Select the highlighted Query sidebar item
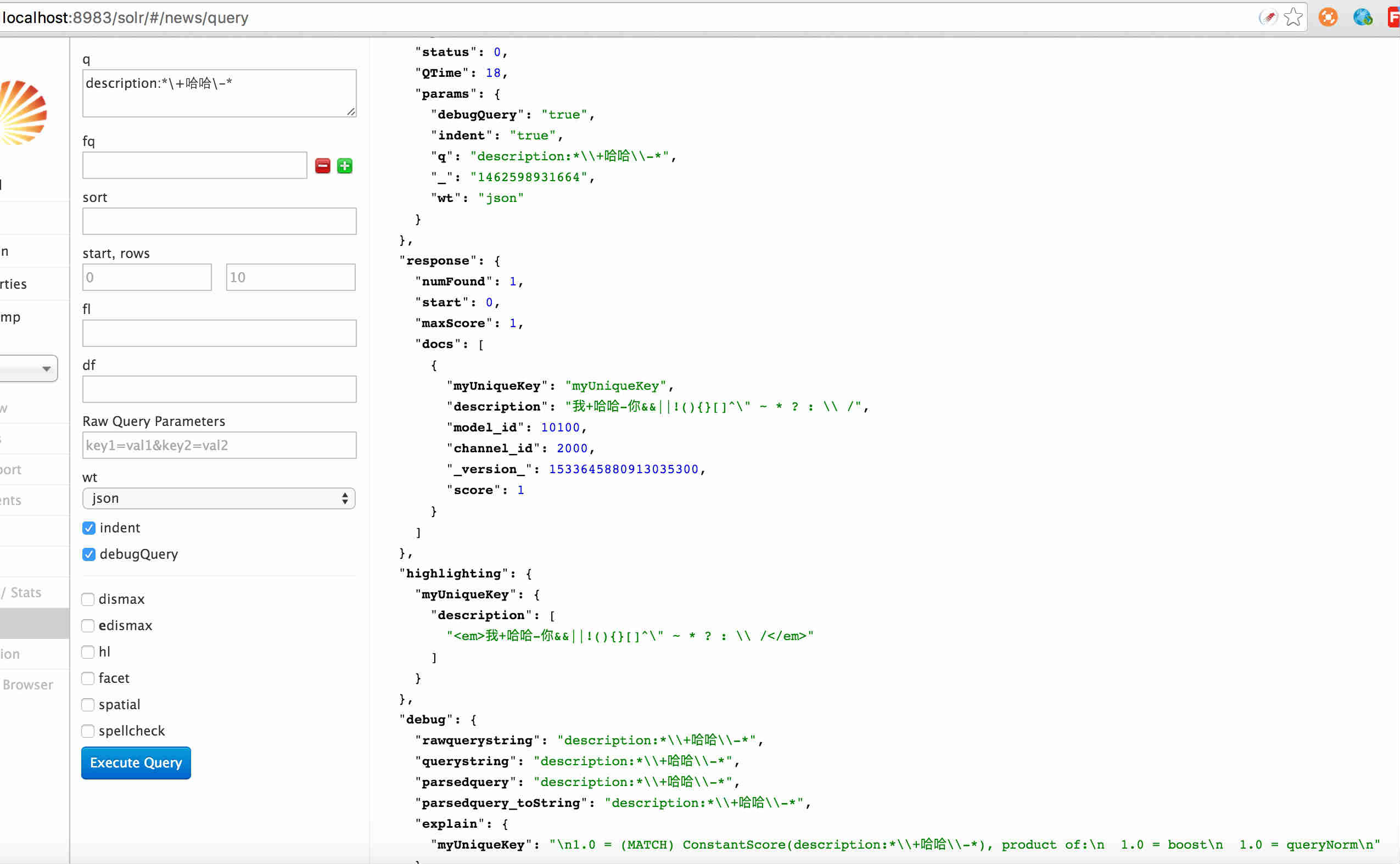The width and height of the screenshot is (1400, 864). click(34, 623)
